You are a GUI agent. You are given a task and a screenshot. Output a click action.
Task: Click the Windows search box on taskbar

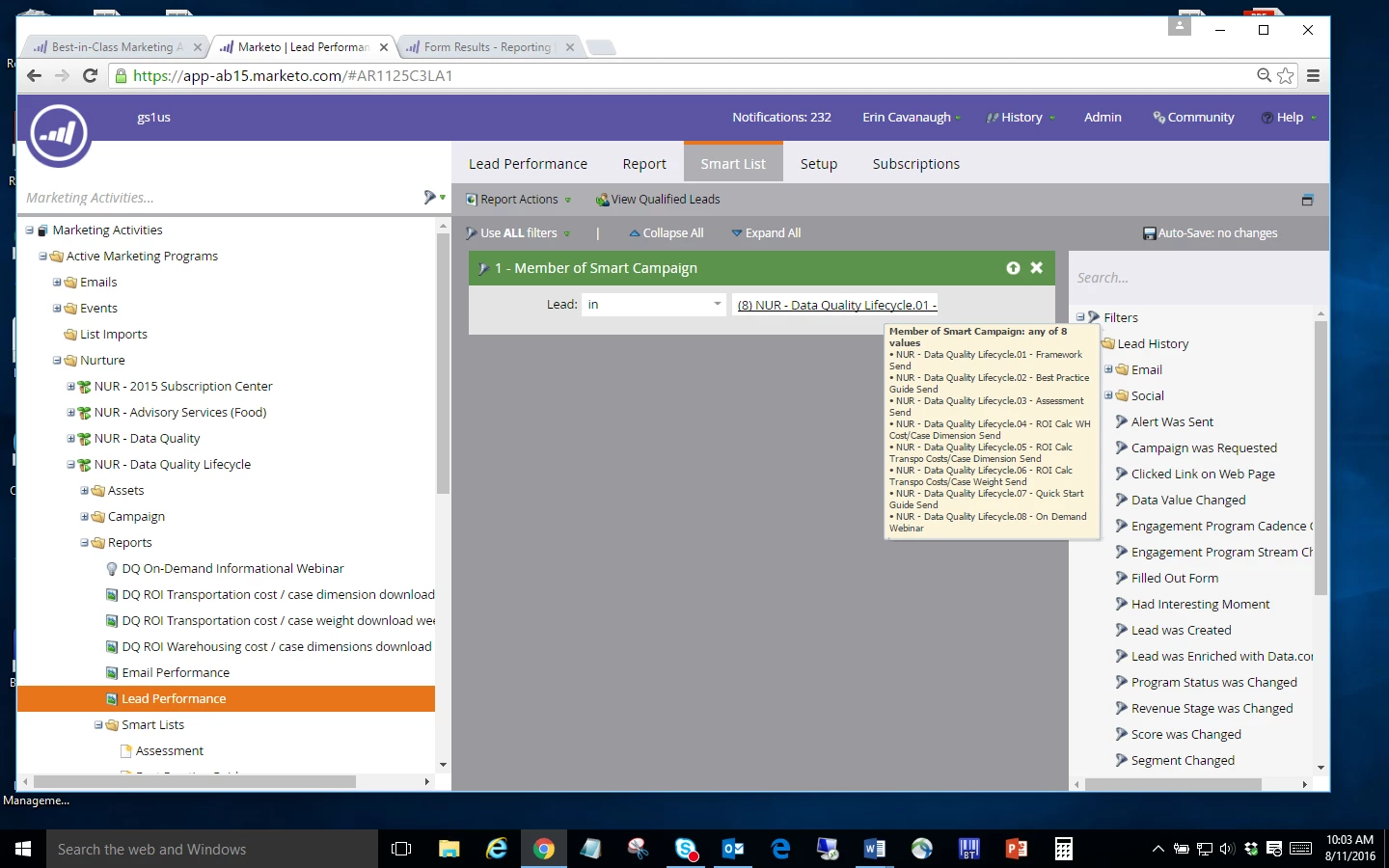tap(212, 849)
